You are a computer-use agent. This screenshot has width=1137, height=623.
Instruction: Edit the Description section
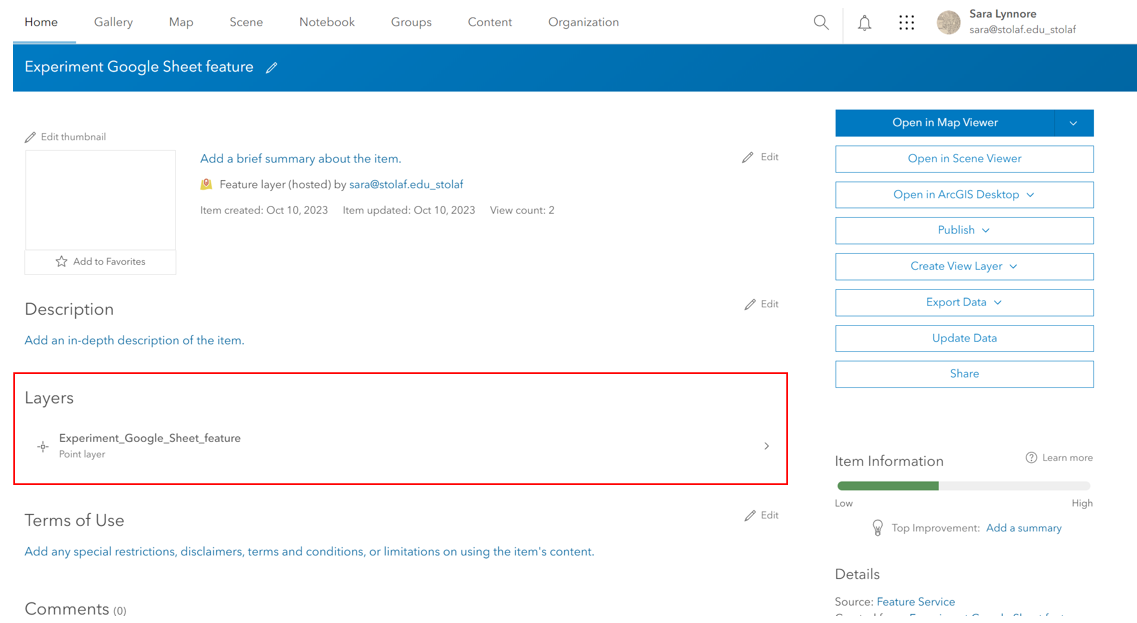click(761, 304)
